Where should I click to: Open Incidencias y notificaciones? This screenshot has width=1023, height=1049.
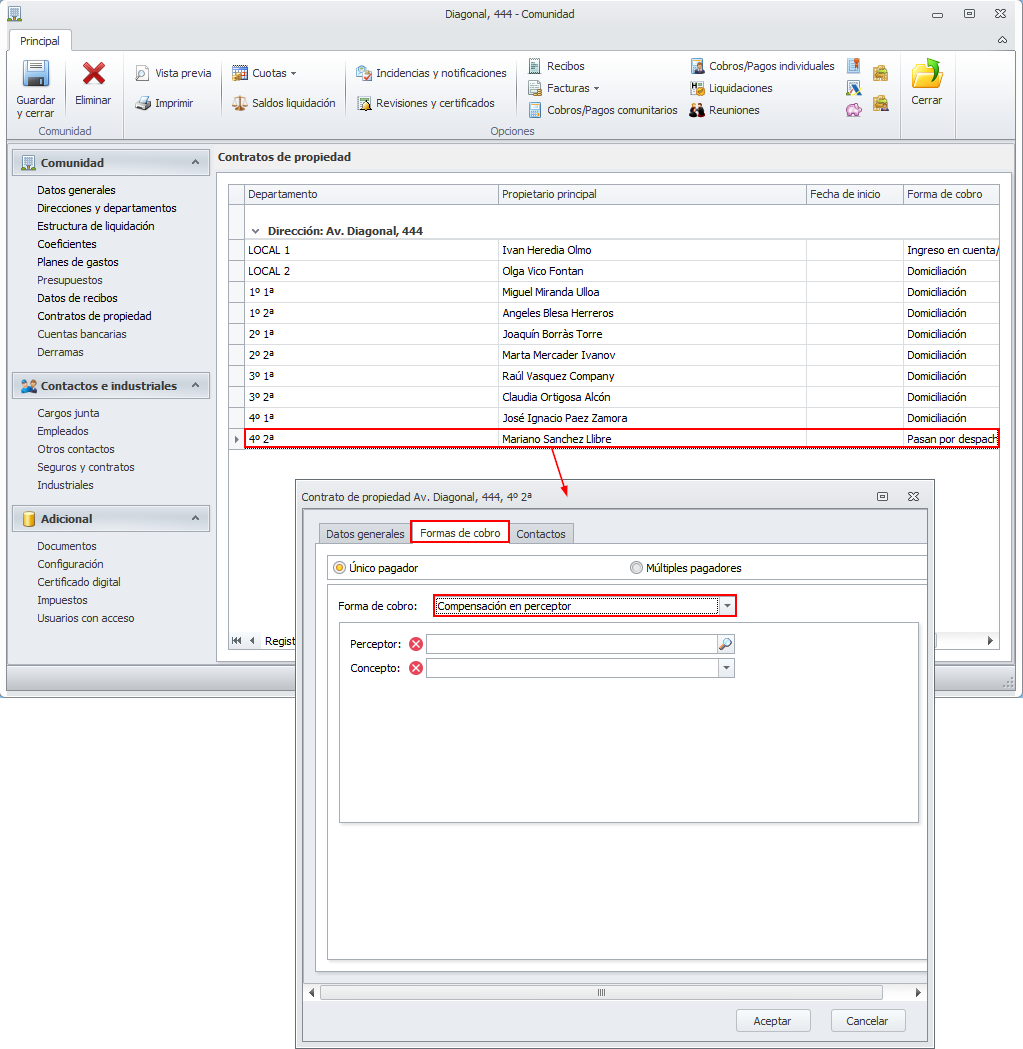click(x=431, y=73)
